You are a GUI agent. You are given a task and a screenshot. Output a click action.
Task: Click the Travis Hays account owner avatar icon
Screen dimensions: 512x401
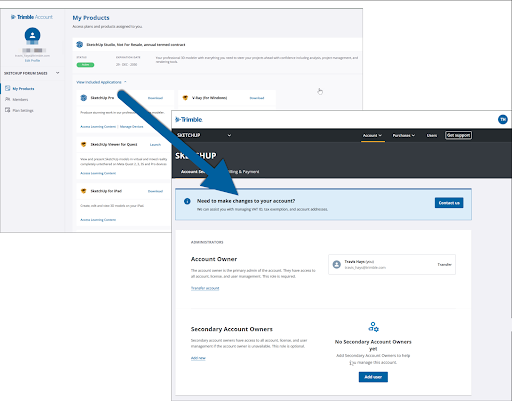point(337,265)
